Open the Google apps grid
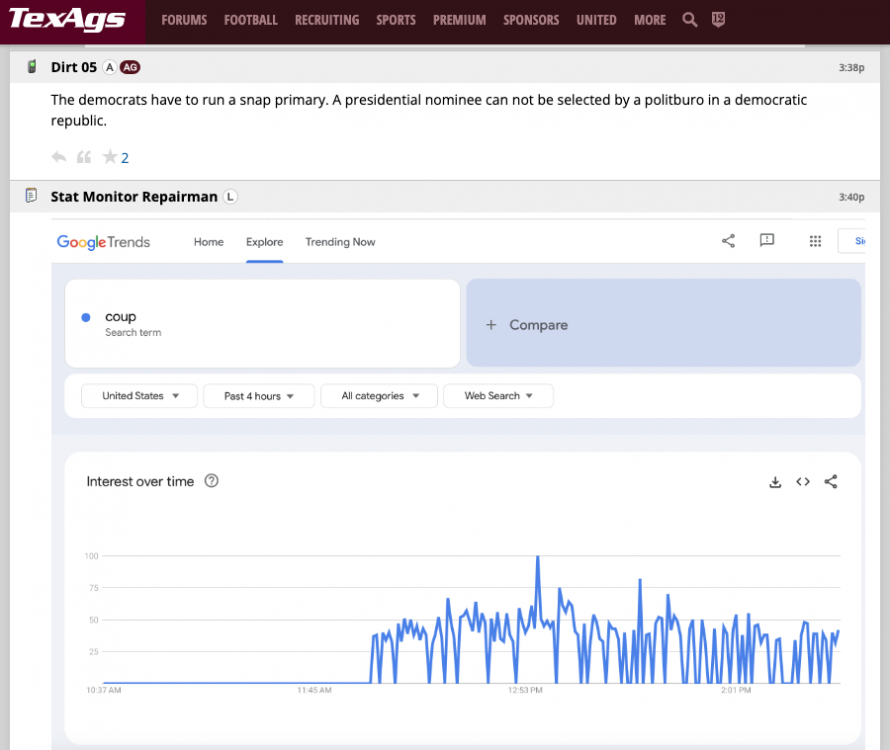This screenshot has width=890, height=750. (815, 241)
